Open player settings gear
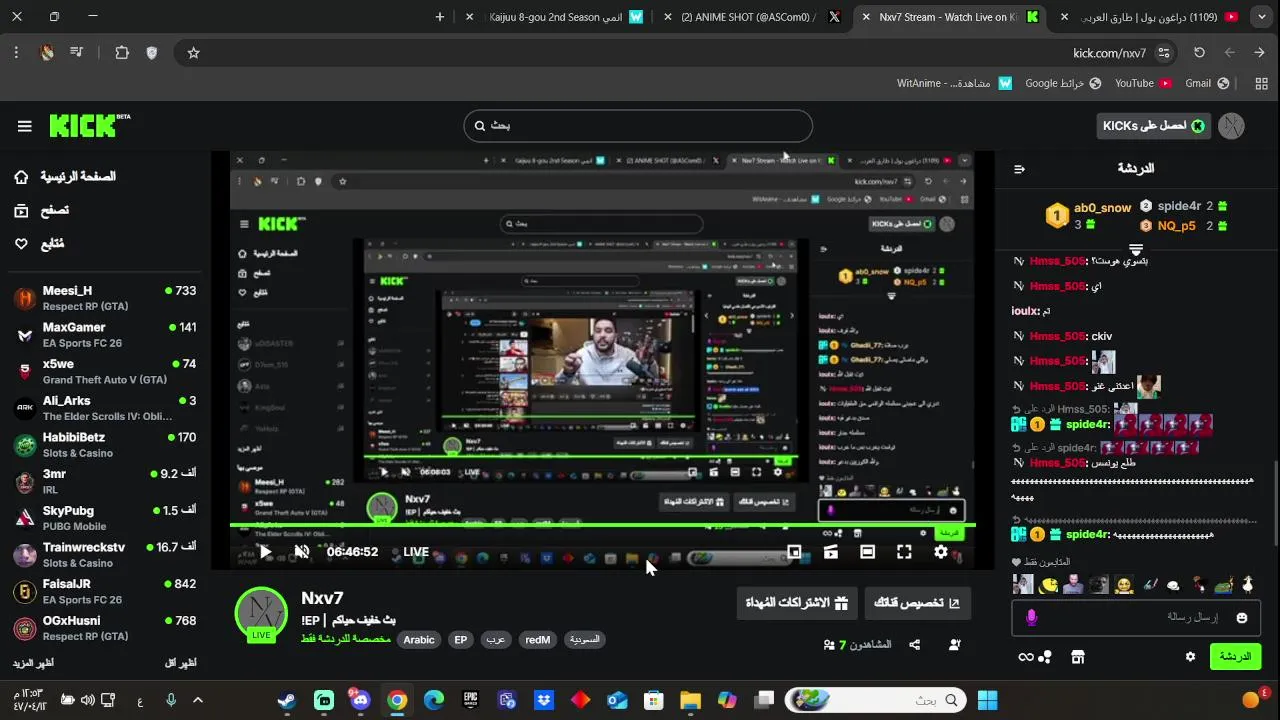 (x=941, y=552)
